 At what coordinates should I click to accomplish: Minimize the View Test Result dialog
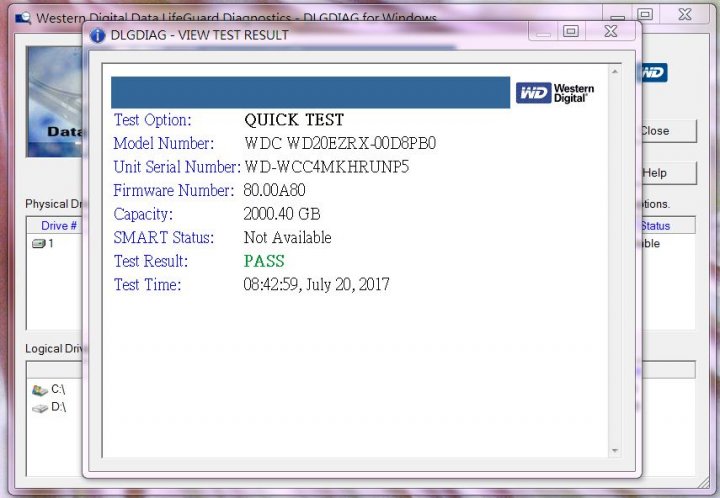pos(543,31)
